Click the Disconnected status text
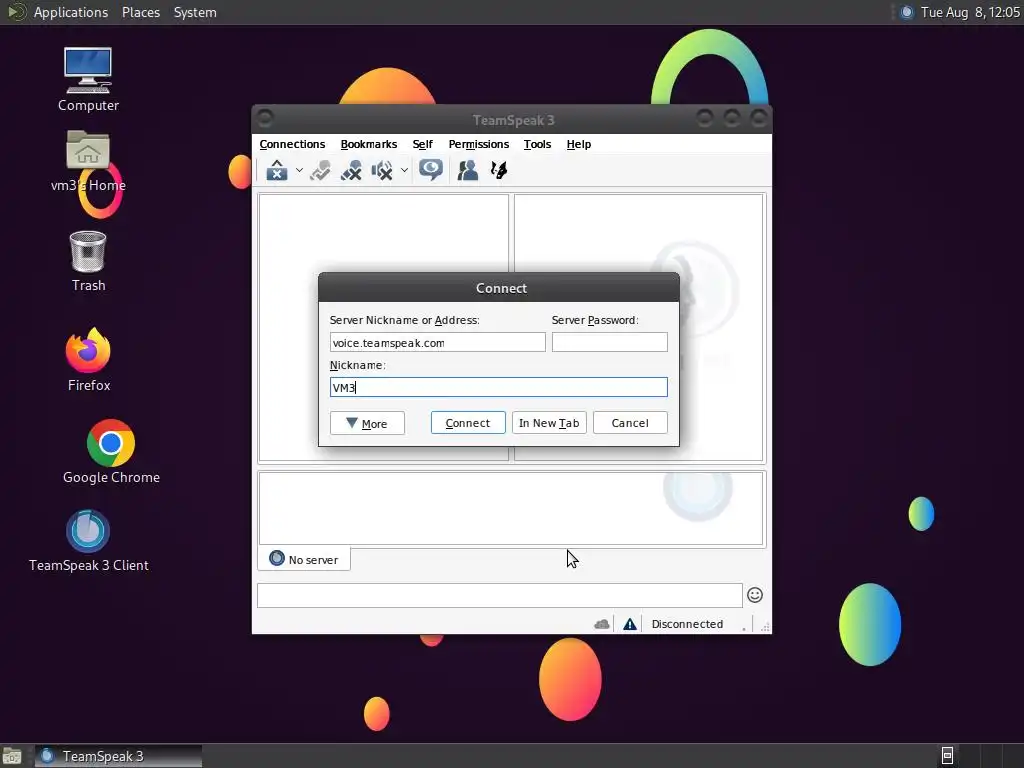Viewport: 1024px width, 768px height. pos(687,624)
